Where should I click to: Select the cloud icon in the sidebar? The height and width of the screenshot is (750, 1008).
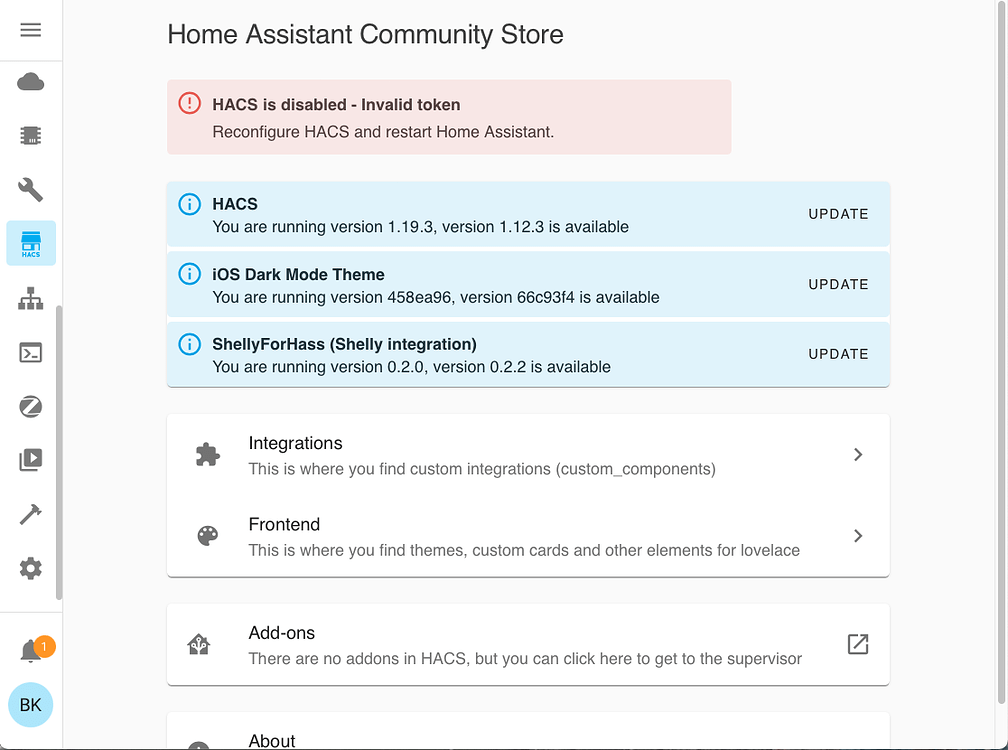(x=31, y=81)
